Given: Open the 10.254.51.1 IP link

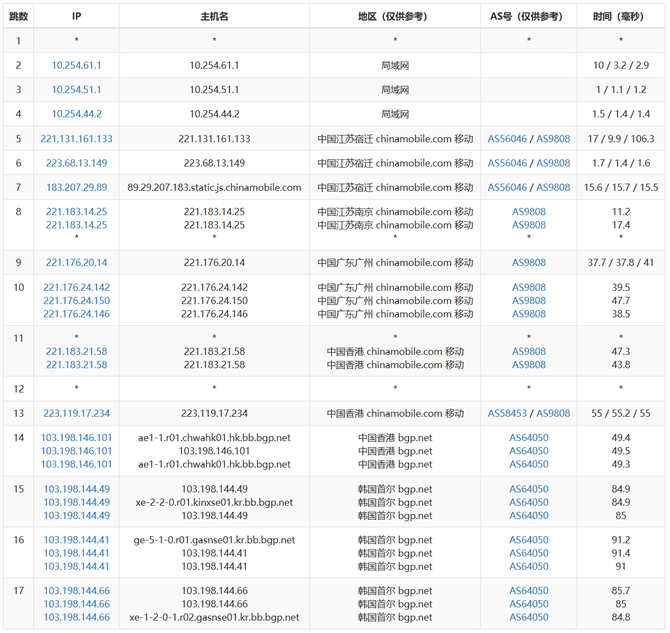Looking at the screenshot, I should 77,90.
